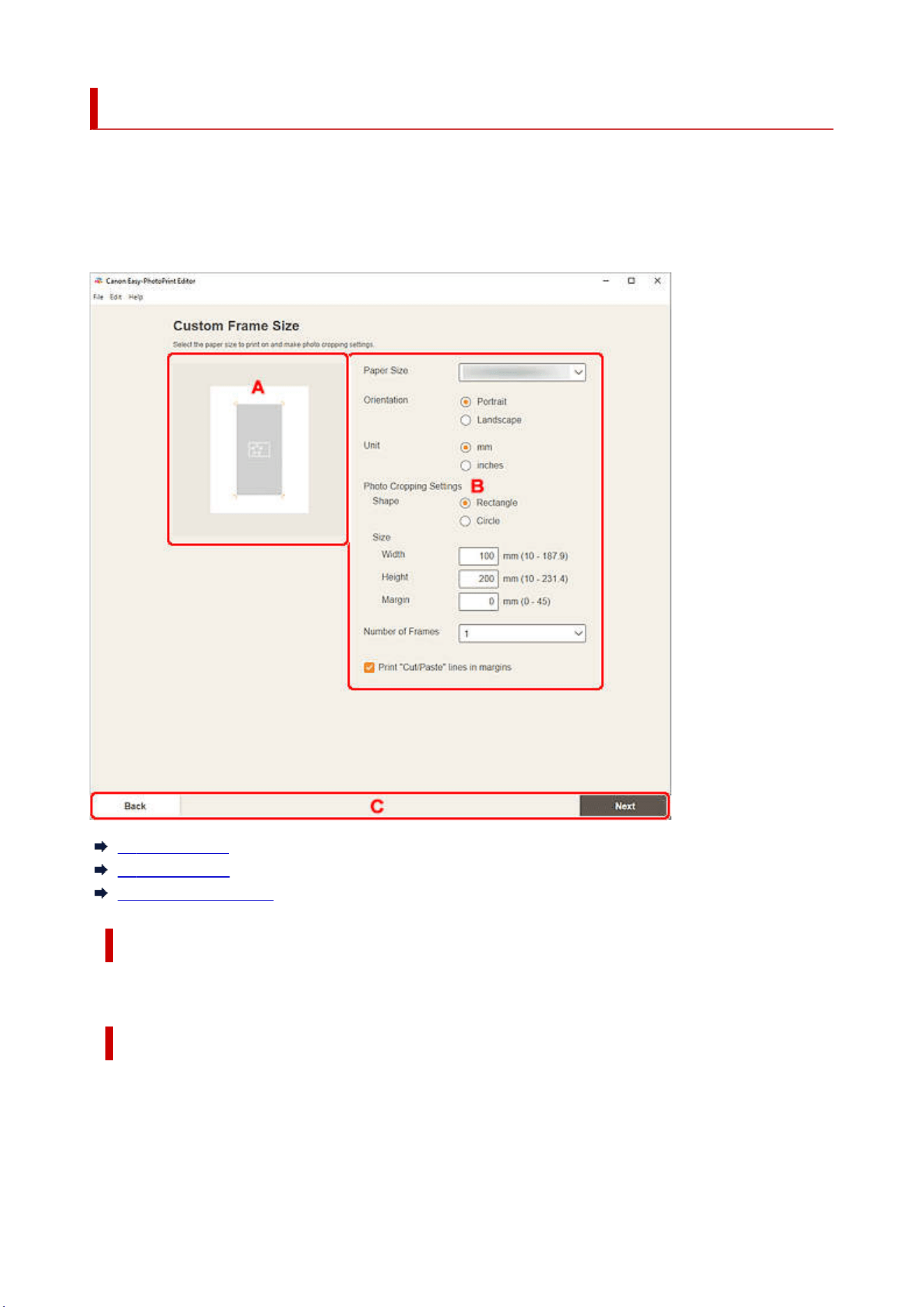Select Portrait orientation
924x1307 pixels.
(465, 401)
